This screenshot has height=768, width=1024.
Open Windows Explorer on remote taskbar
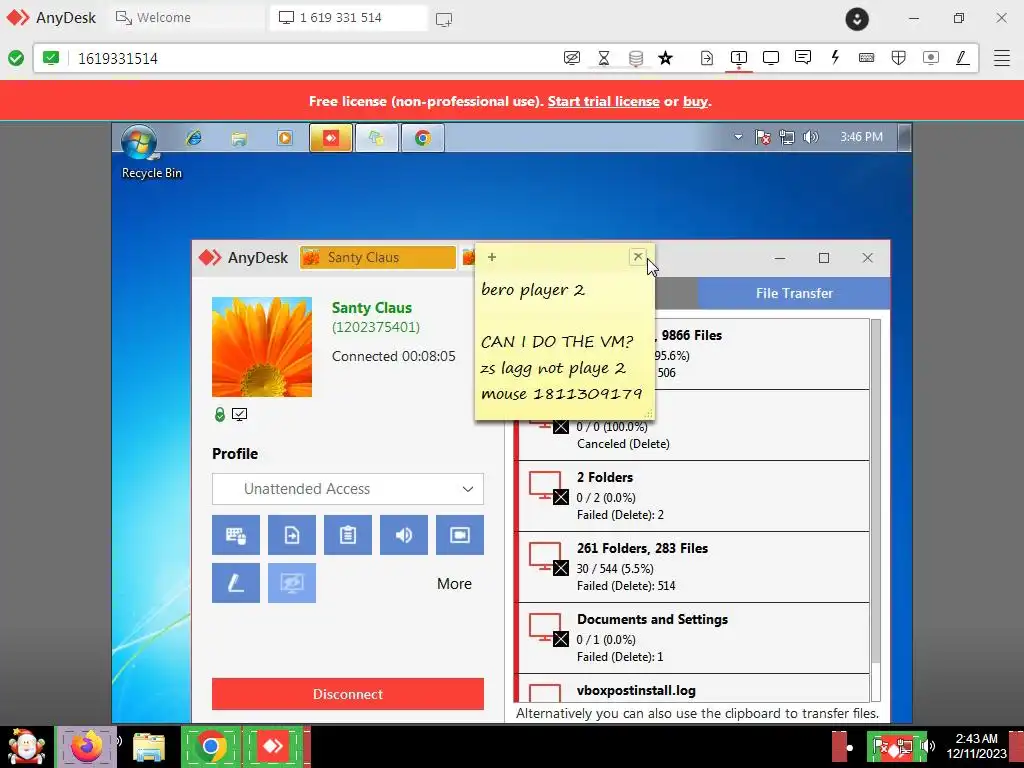(239, 138)
